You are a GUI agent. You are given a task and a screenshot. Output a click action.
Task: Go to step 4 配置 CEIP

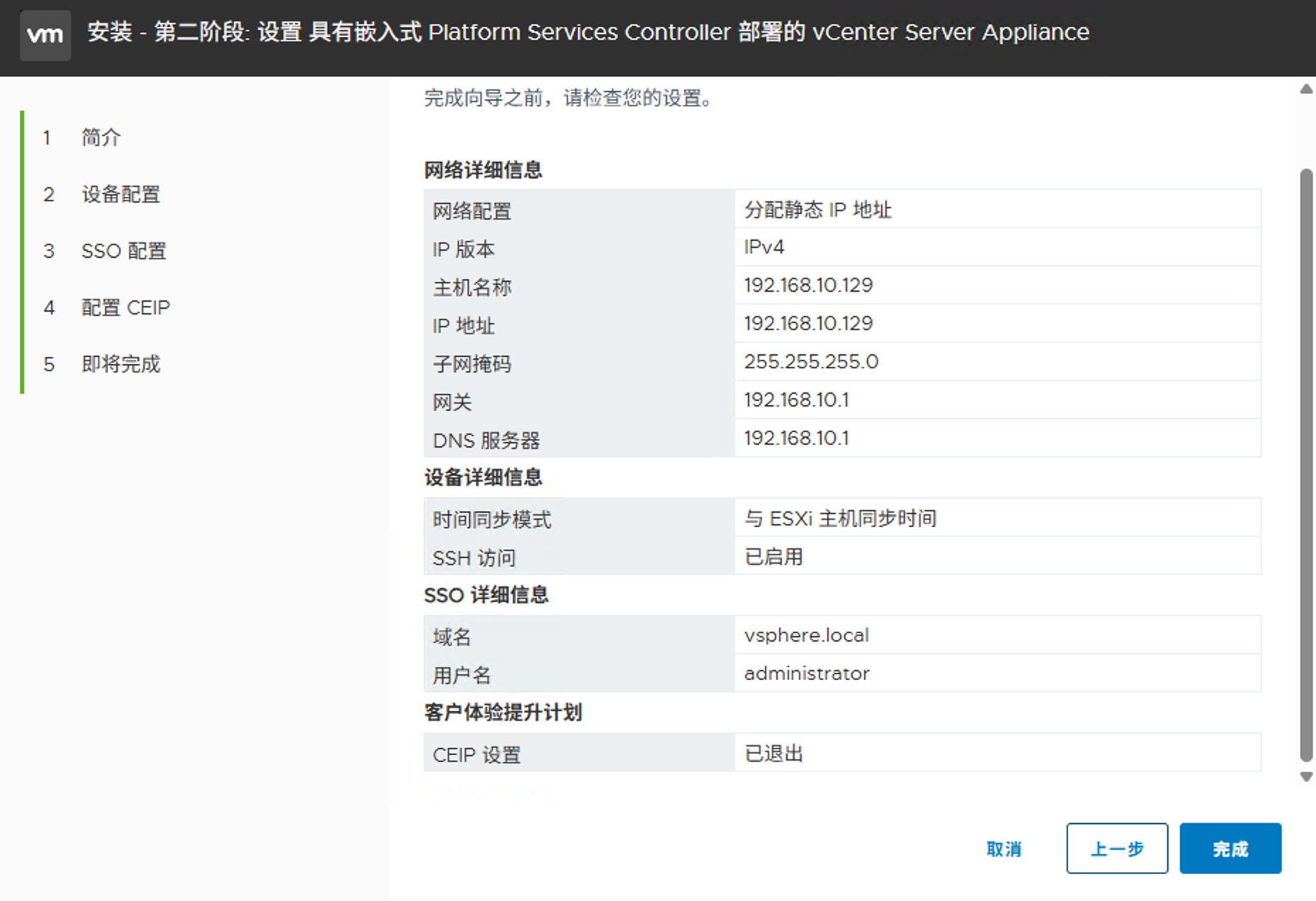pyautogui.click(x=125, y=307)
